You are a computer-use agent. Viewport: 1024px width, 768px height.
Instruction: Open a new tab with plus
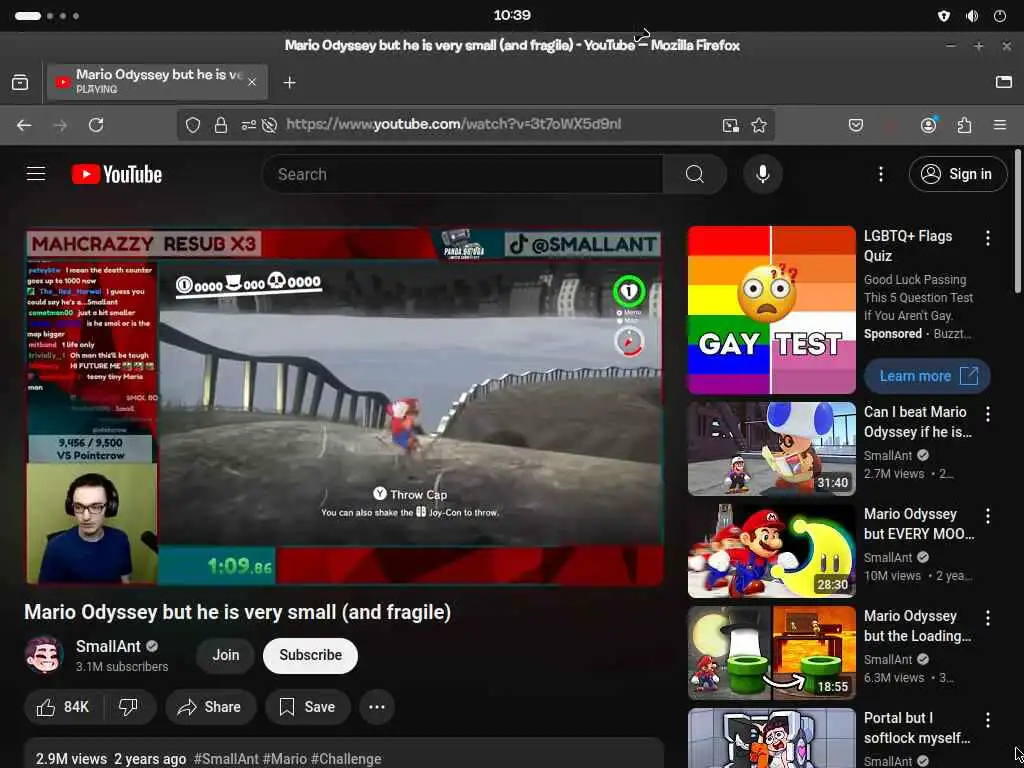(x=289, y=82)
